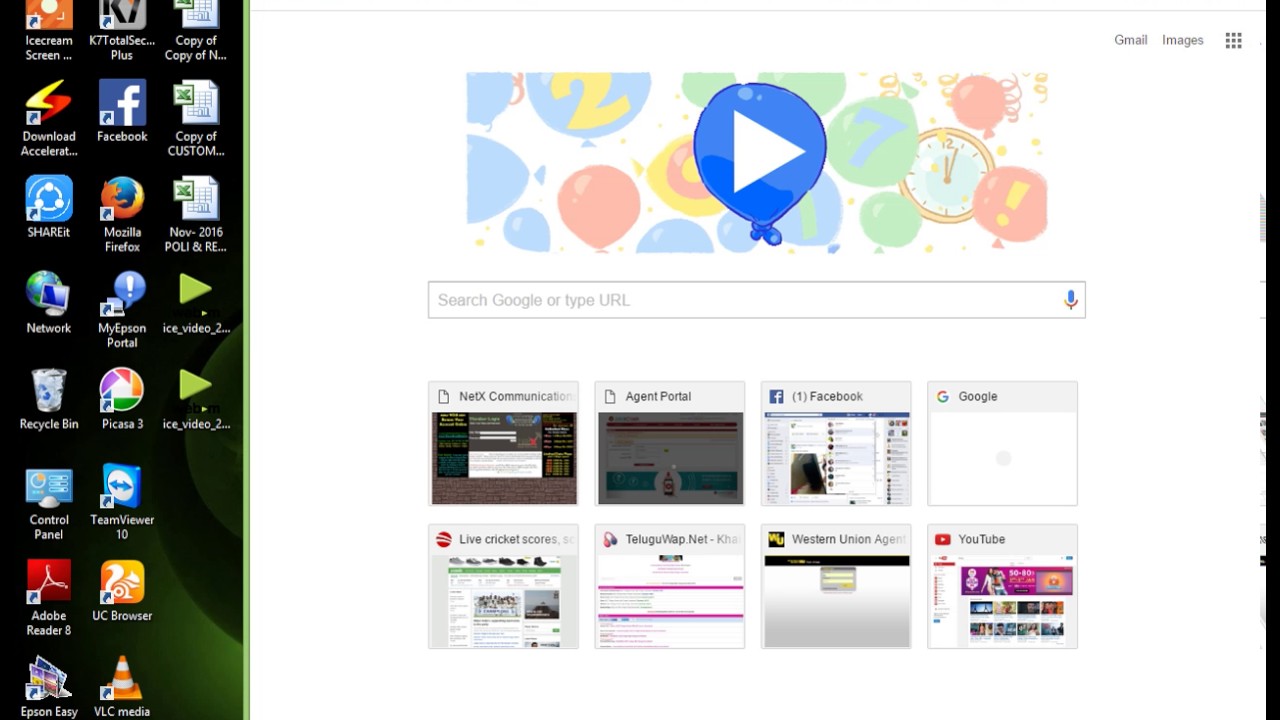Screen dimensions: 1280x720
Task: Open Agent Portal most-visited tile
Action: point(669,444)
